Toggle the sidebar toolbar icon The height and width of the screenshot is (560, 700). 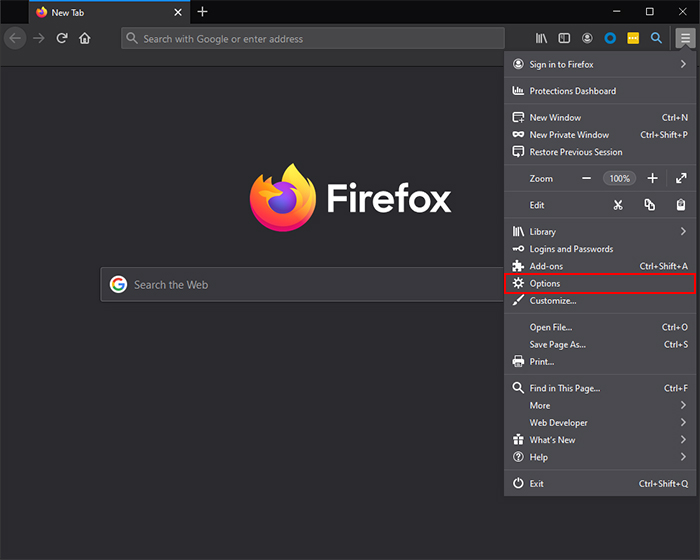[x=564, y=38]
